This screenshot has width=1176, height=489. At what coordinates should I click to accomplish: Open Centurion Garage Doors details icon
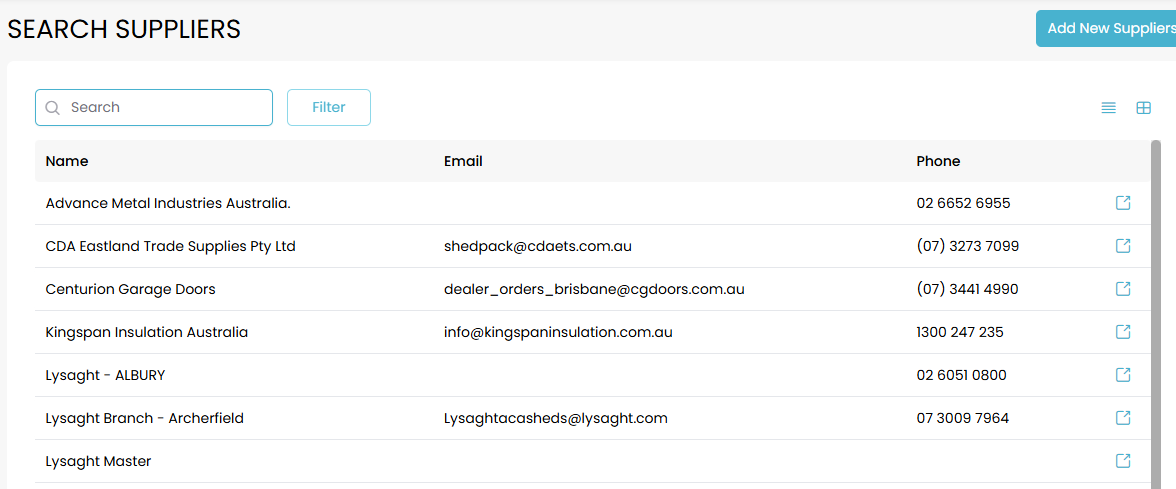tap(1123, 289)
